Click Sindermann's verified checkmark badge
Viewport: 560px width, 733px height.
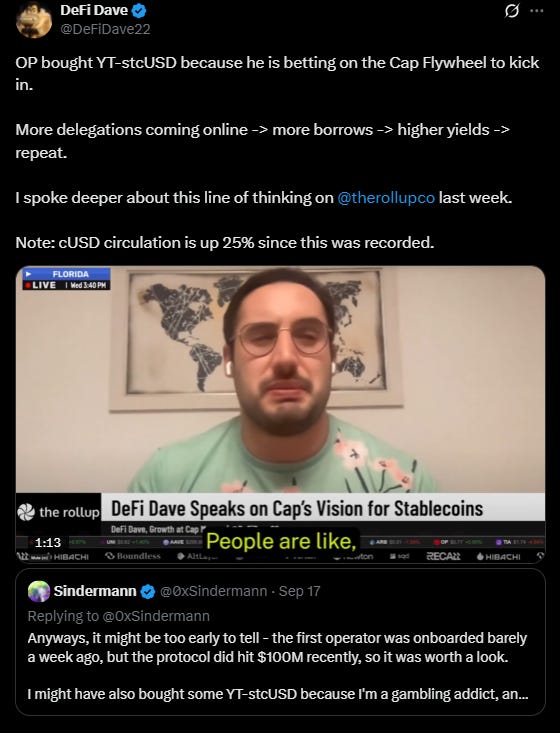point(148,592)
